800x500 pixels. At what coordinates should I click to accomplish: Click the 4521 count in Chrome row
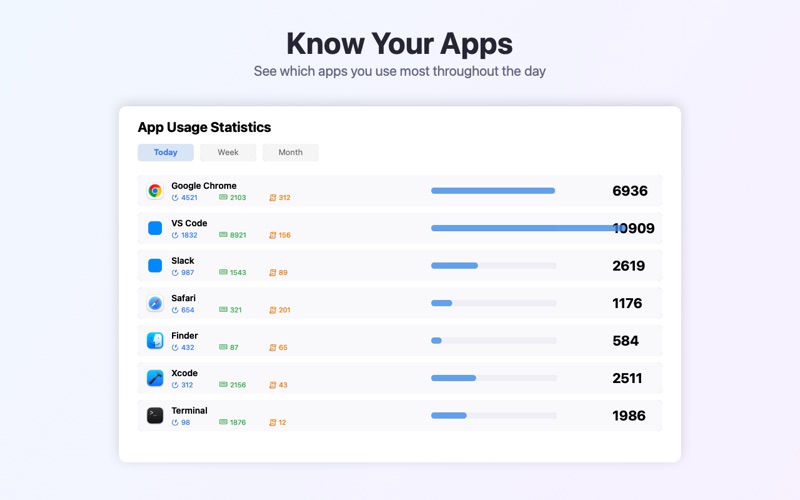[x=189, y=197]
